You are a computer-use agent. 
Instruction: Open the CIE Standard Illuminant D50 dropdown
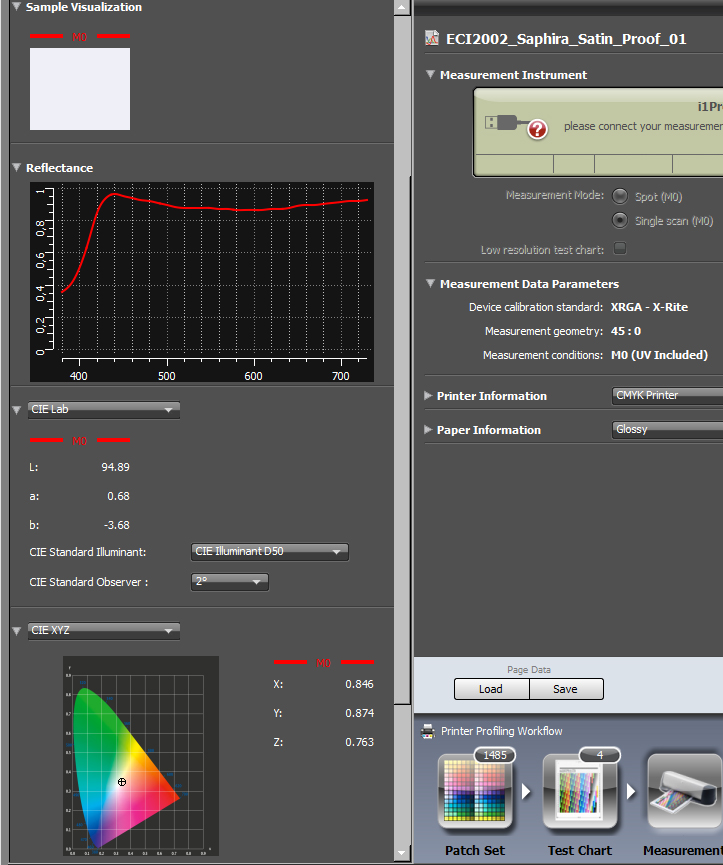(x=270, y=552)
